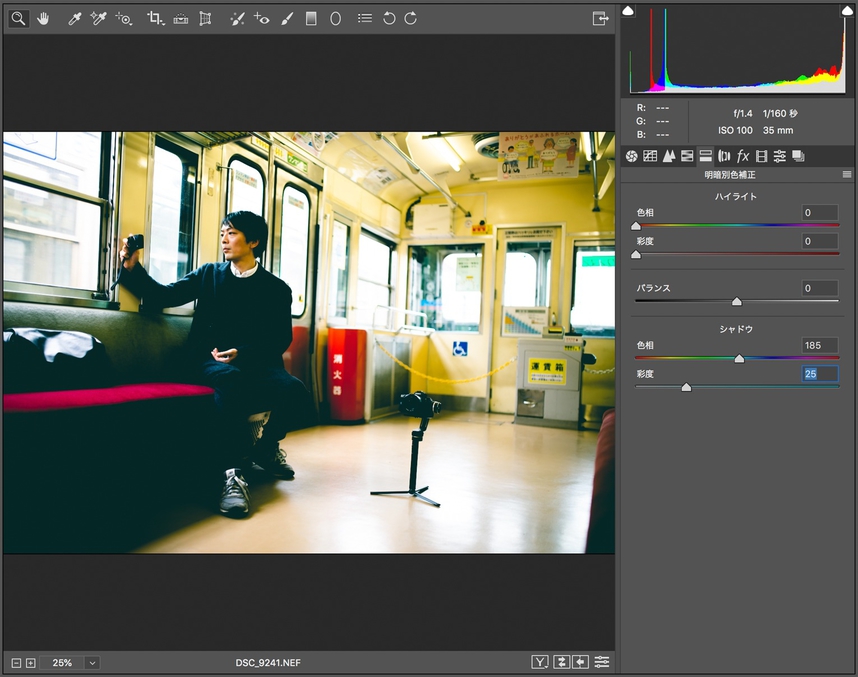Switch to the fx Effects panel tab
Screen dimensions: 858x677
742,156
